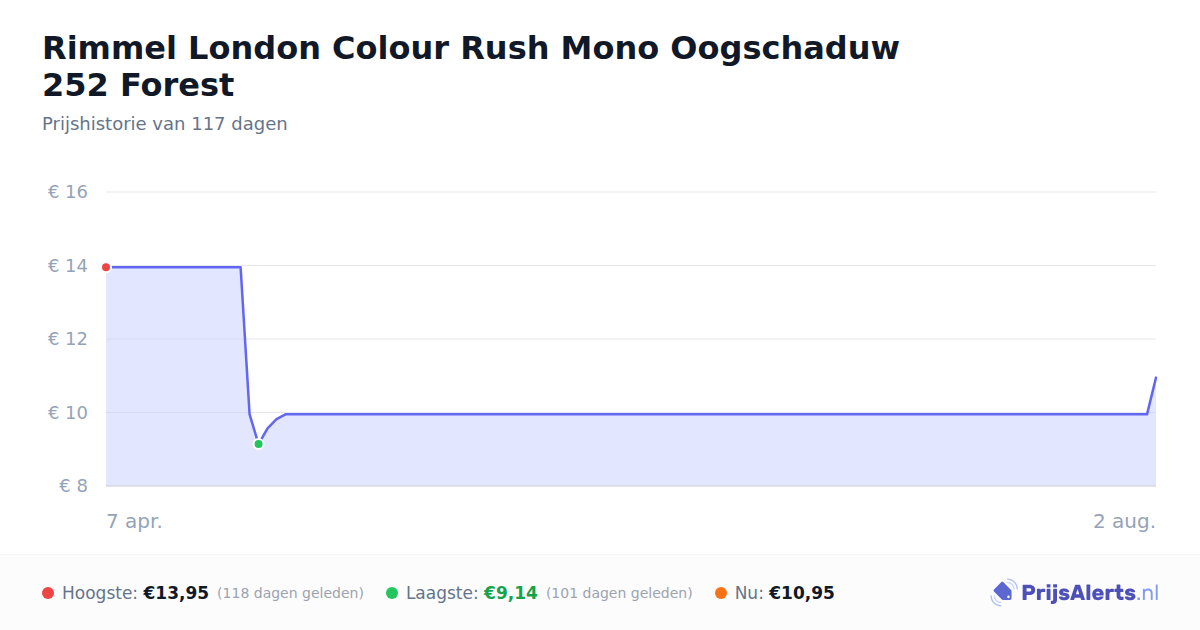
Task: Click the highest price value €13,95
Action: (x=176, y=593)
